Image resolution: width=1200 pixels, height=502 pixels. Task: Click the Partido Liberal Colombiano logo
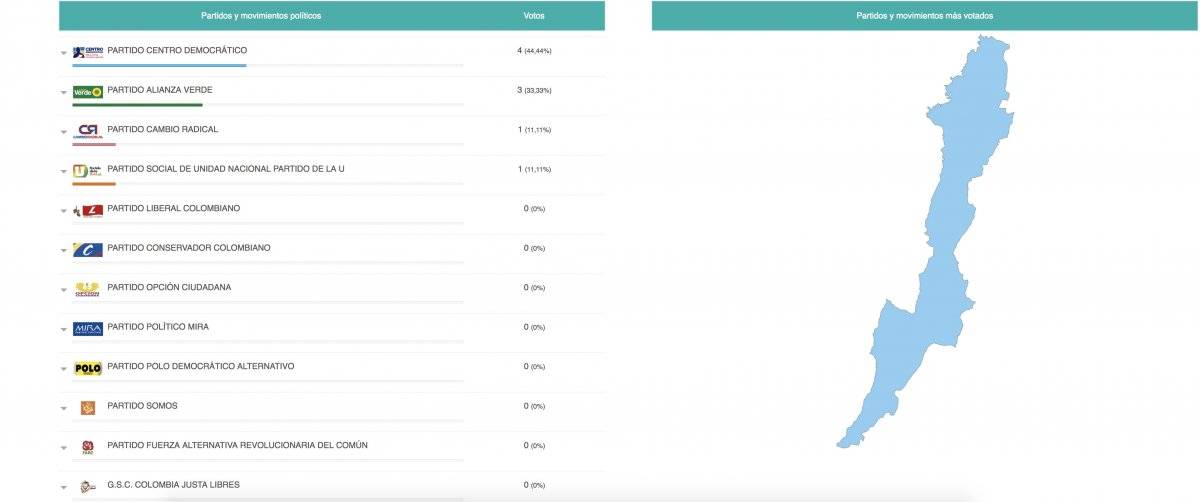(x=88, y=210)
